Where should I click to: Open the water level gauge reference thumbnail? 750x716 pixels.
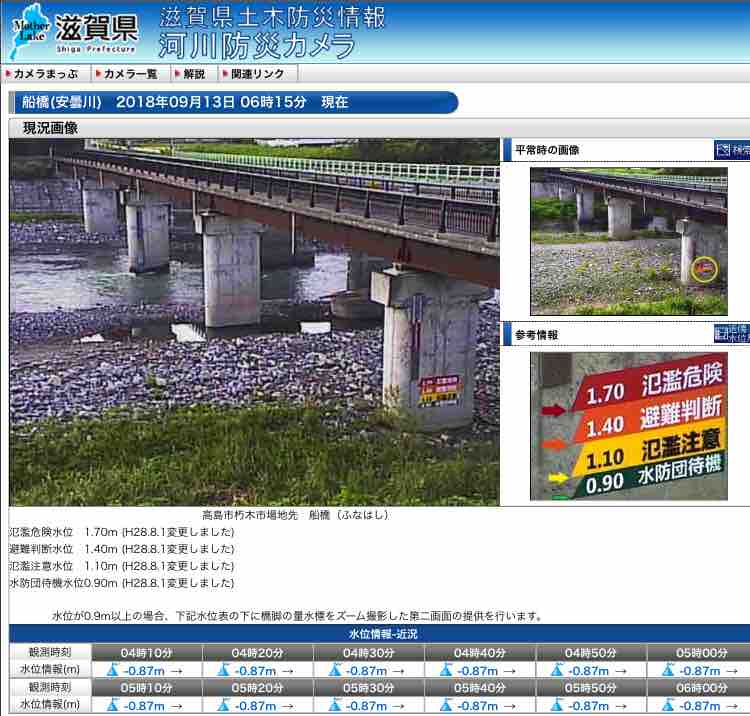pos(629,426)
